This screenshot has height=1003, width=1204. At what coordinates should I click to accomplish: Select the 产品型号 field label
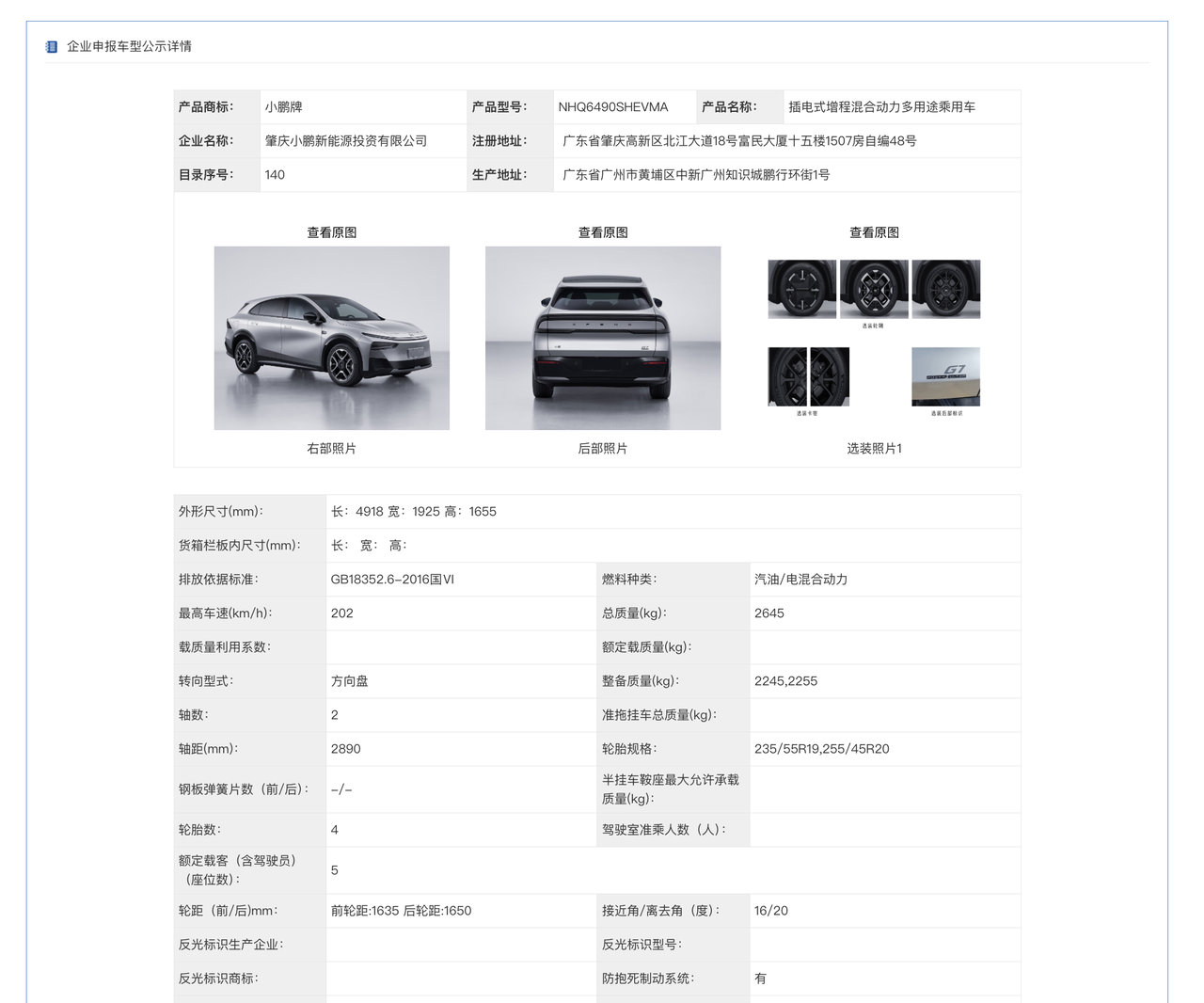[x=499, y=107]
